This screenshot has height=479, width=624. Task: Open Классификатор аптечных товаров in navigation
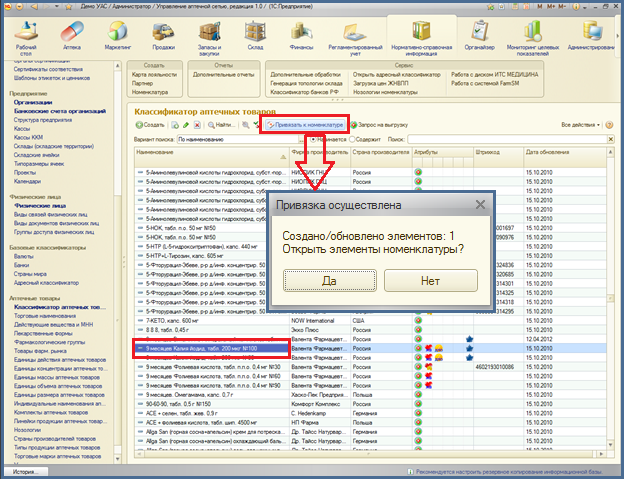60,307
